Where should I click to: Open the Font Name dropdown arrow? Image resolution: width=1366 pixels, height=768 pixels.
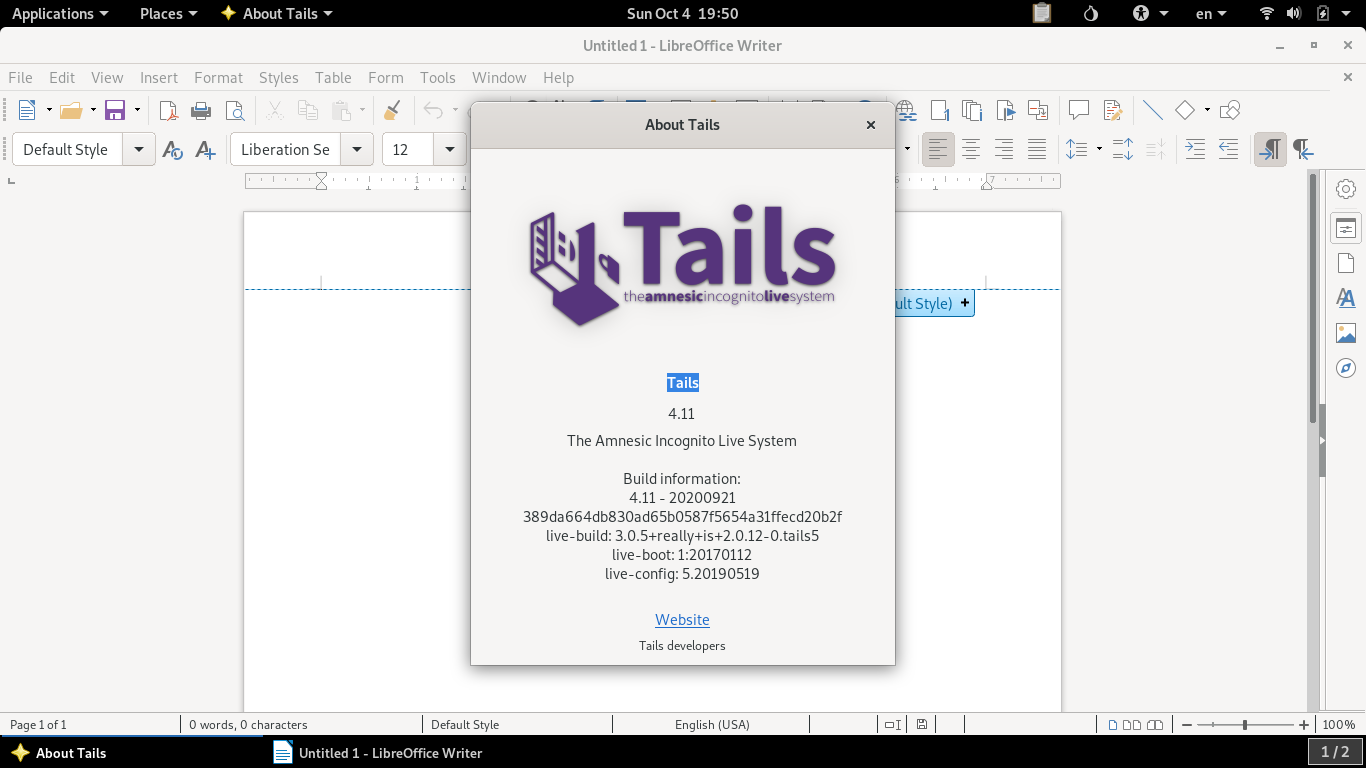[x=357, y=150]
